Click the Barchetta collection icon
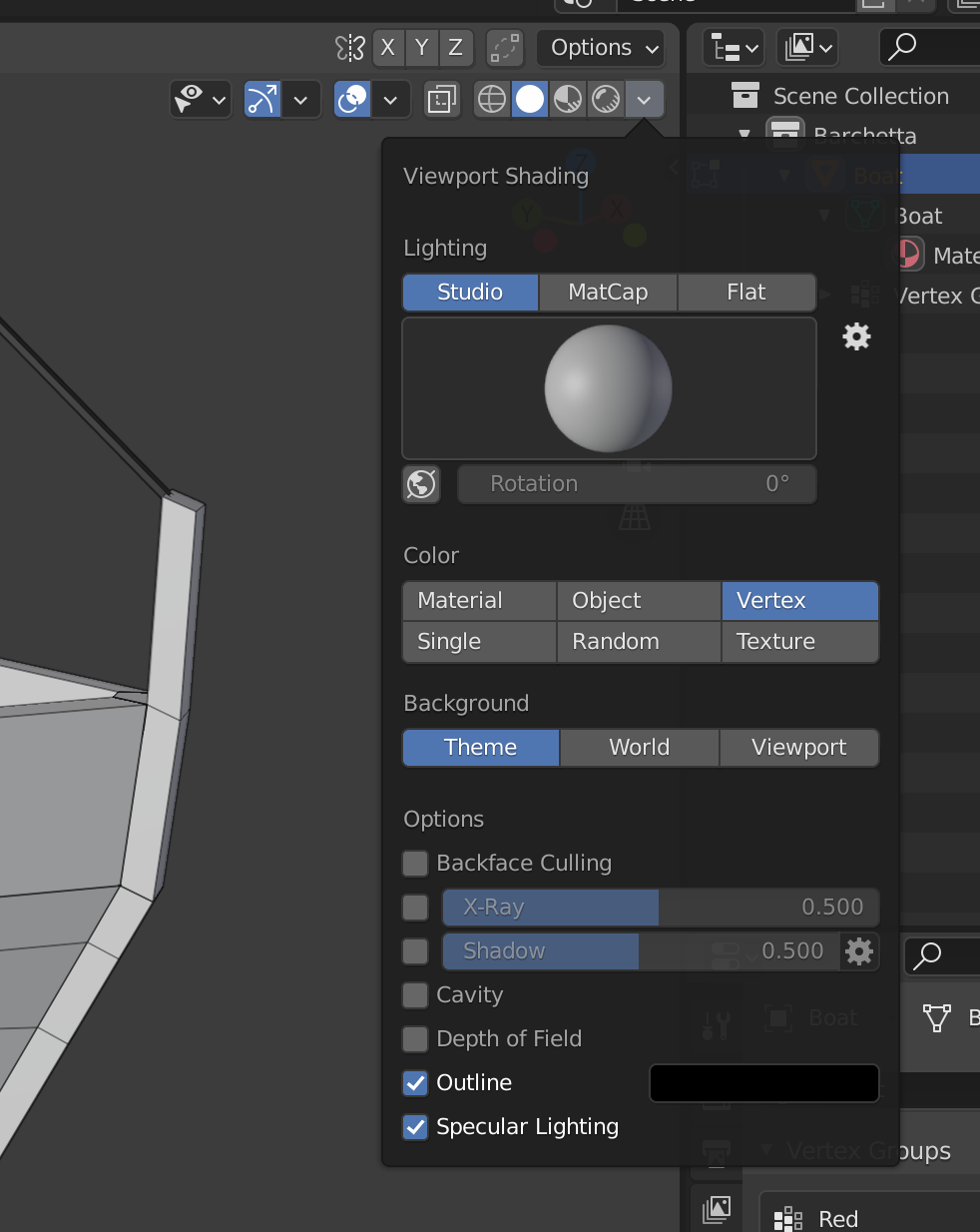 coord(785,134)
